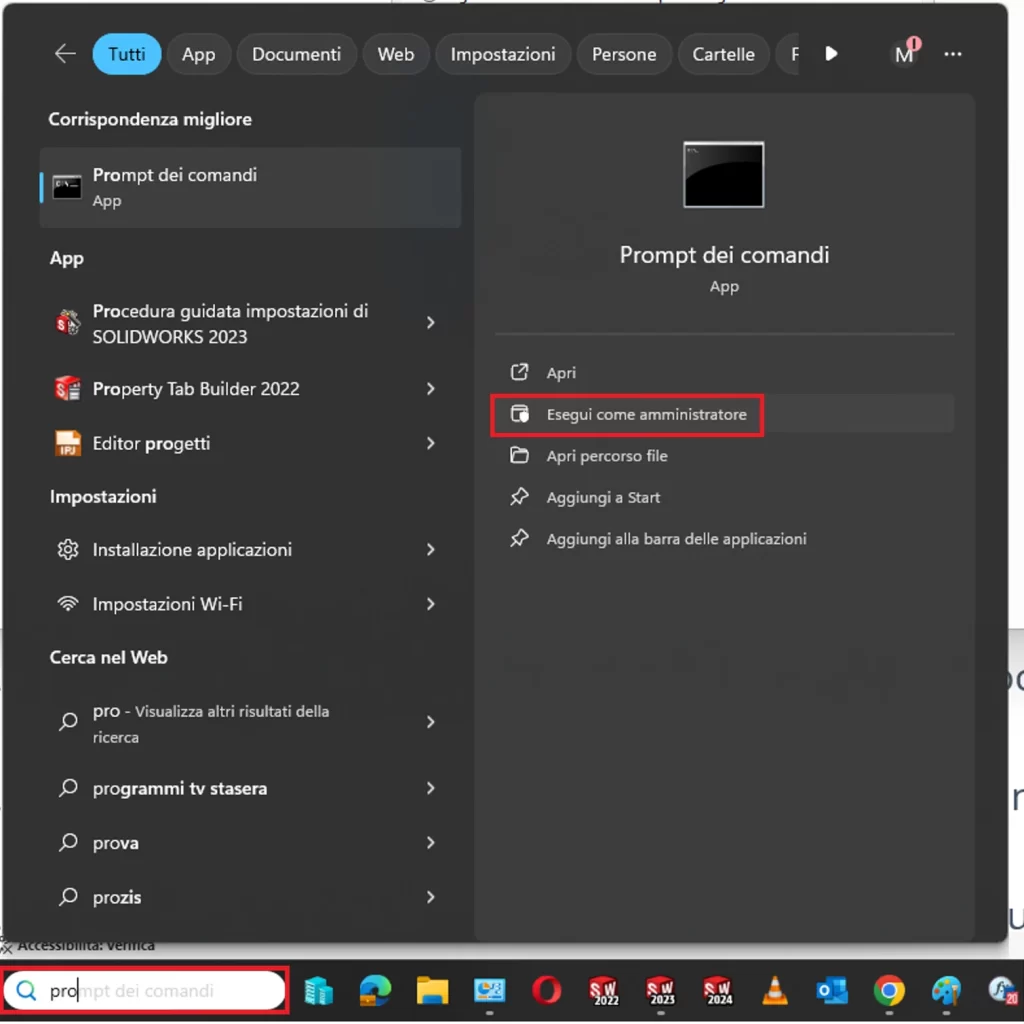Select the Impostazioni filter tab
The width and height of the screenshot is (1024, 1024).
point(502,54)
